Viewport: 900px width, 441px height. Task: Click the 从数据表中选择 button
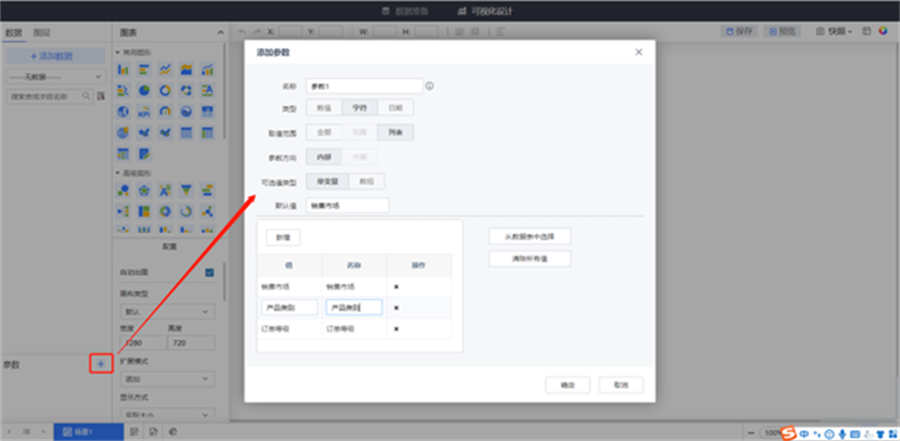(529, 237)
